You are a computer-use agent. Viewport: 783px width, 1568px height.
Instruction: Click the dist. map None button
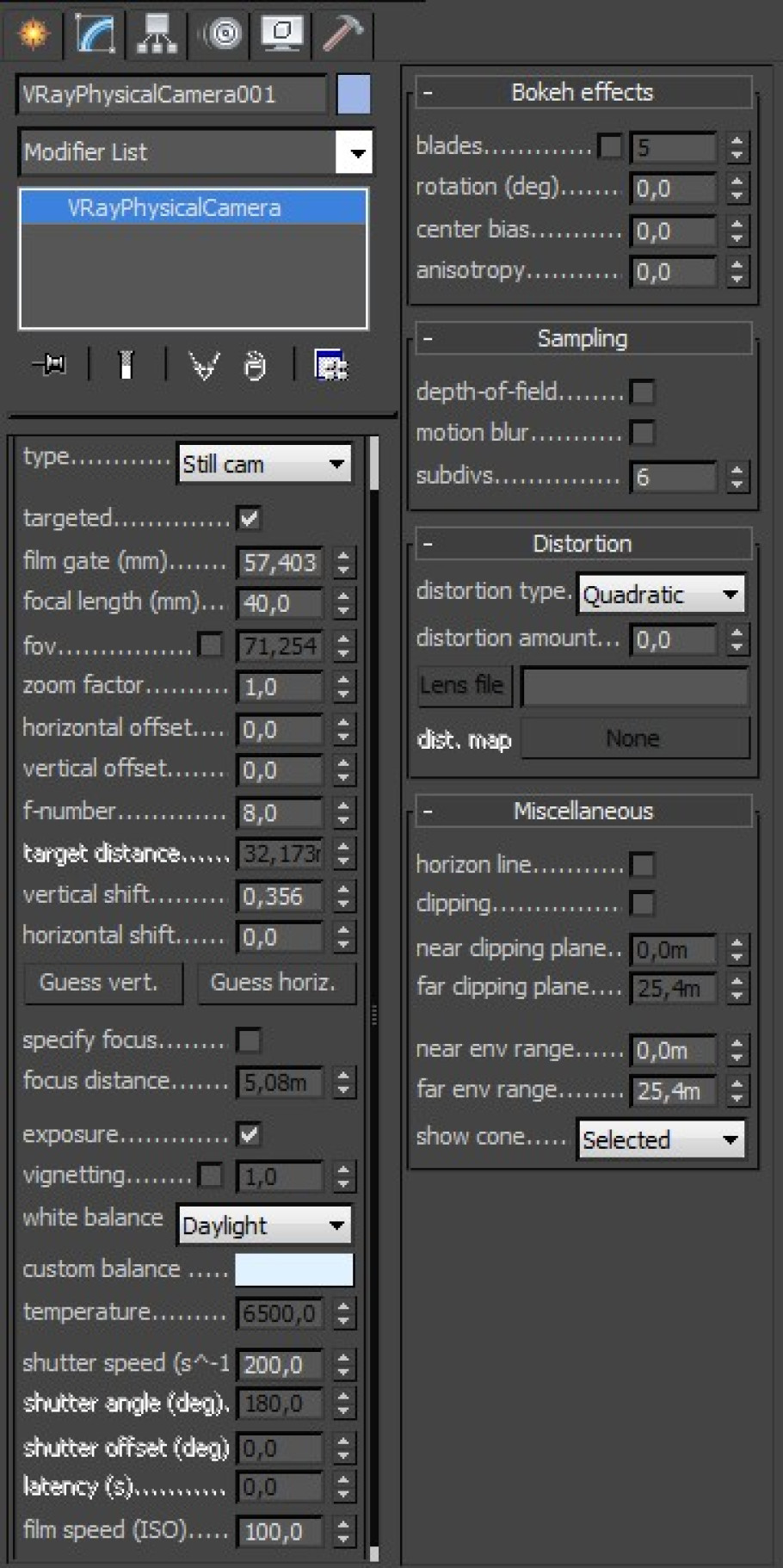[634, 738]
